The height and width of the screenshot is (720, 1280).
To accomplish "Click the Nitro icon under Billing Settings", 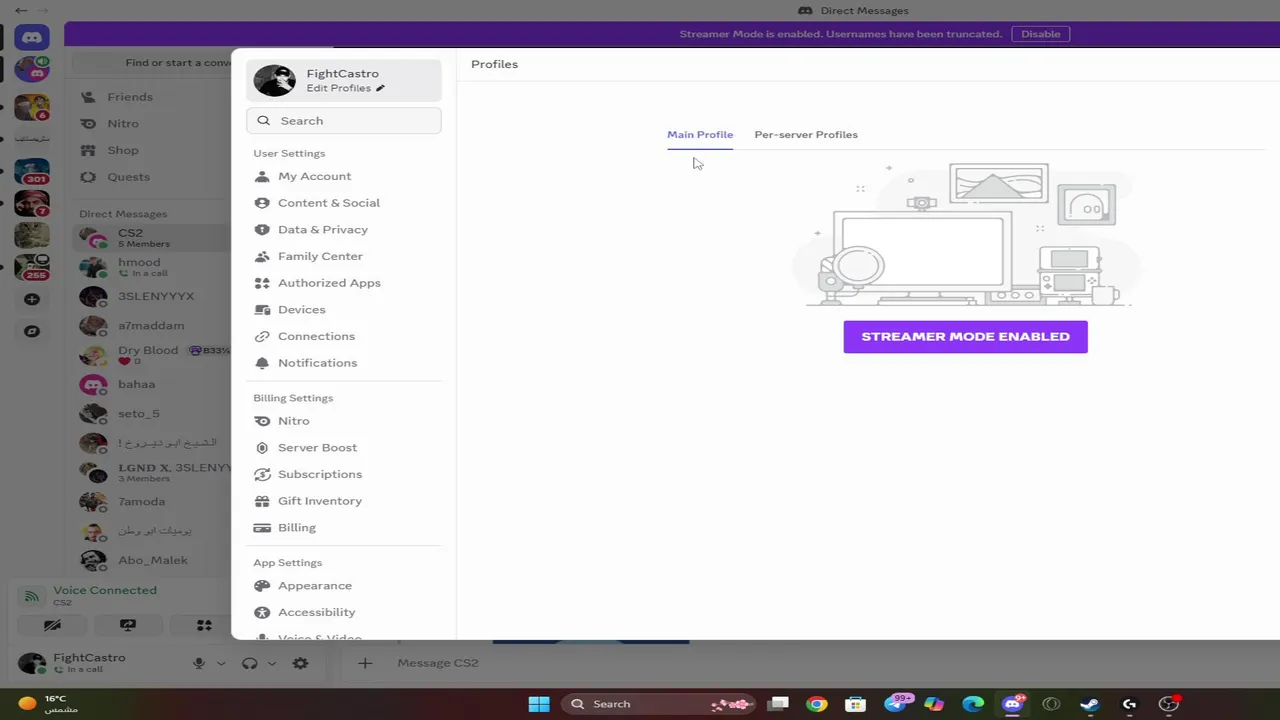I will (262, 421).
